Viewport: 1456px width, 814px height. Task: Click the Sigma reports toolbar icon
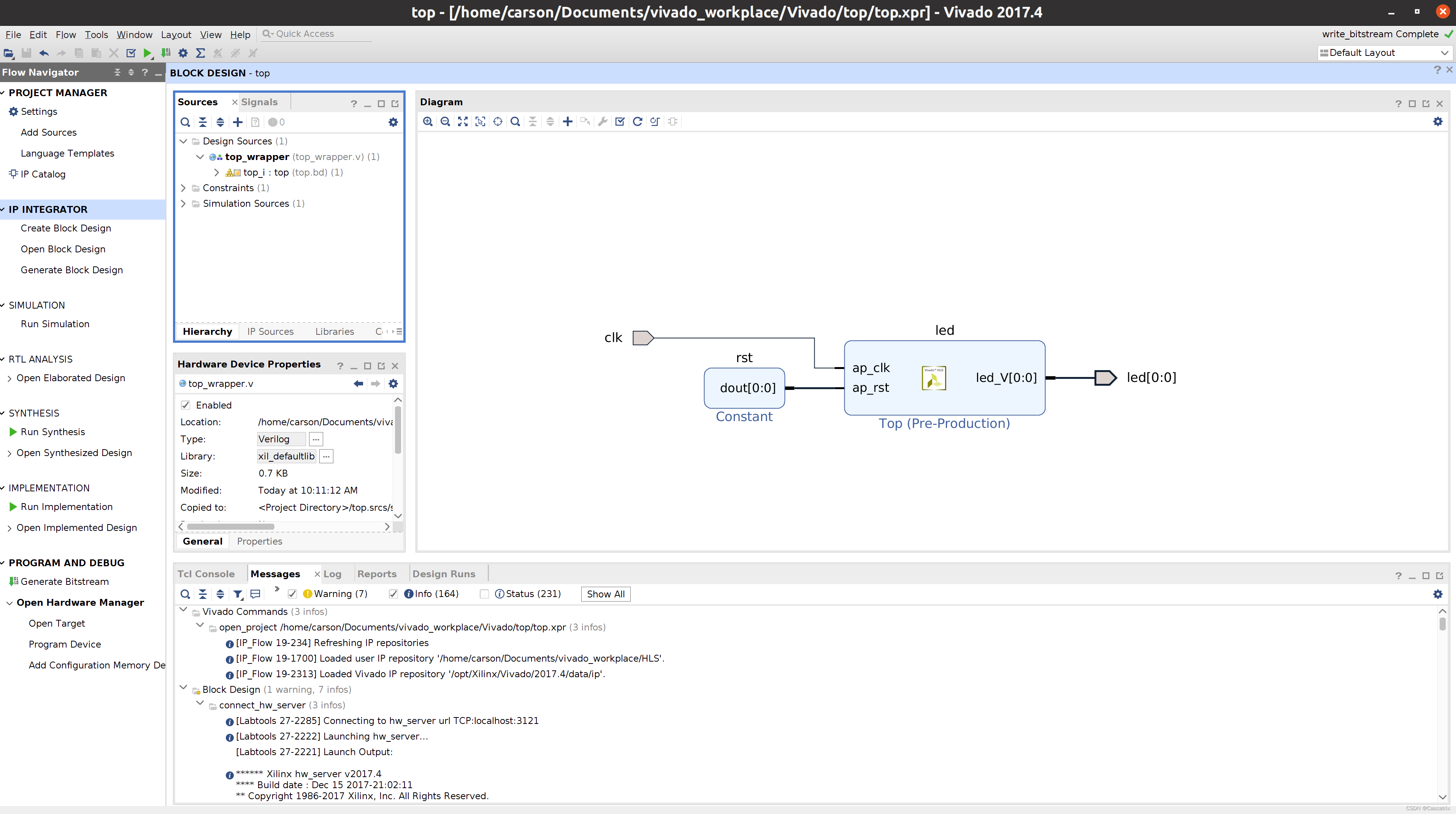point(200,53)
